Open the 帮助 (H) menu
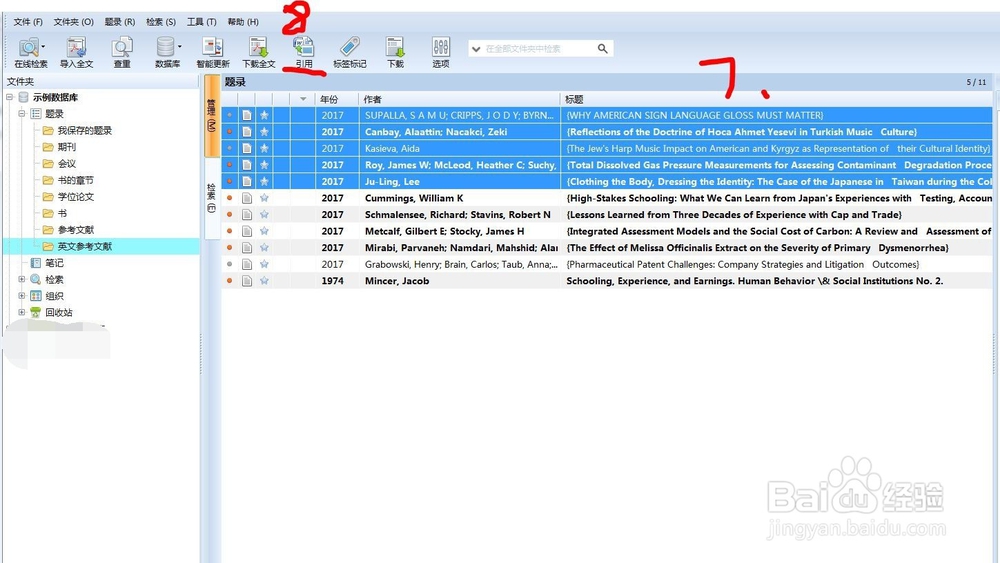 pyautogui.click(x=243, y=22)
